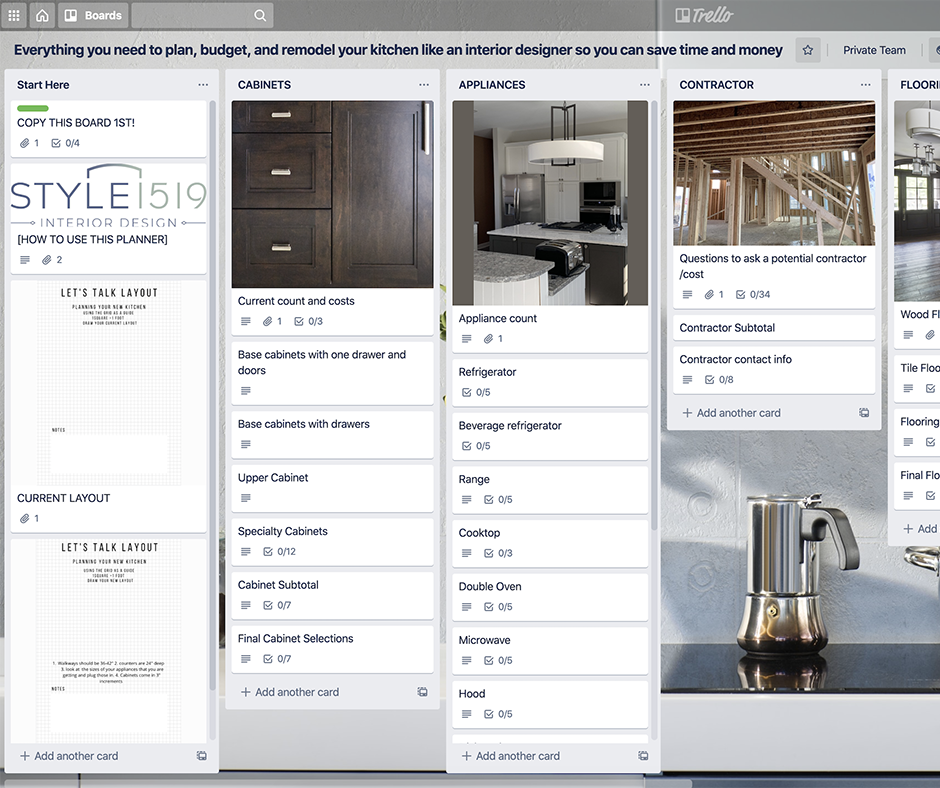Click checklist 0/5 badge on Range card
The image size is (940, 788).
point(498,500)
